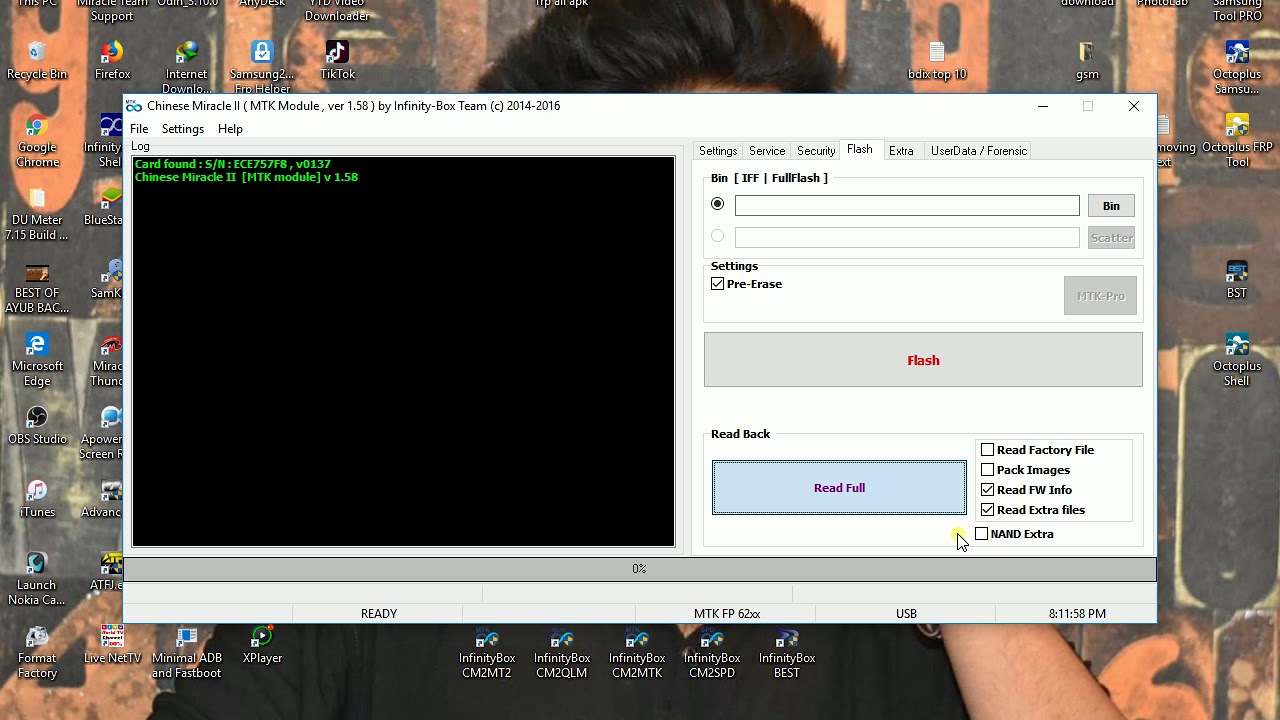Open the Octoplus Shell shortcut
The width and height of the screenshot is (1280, 720).
pos(1237,360)
